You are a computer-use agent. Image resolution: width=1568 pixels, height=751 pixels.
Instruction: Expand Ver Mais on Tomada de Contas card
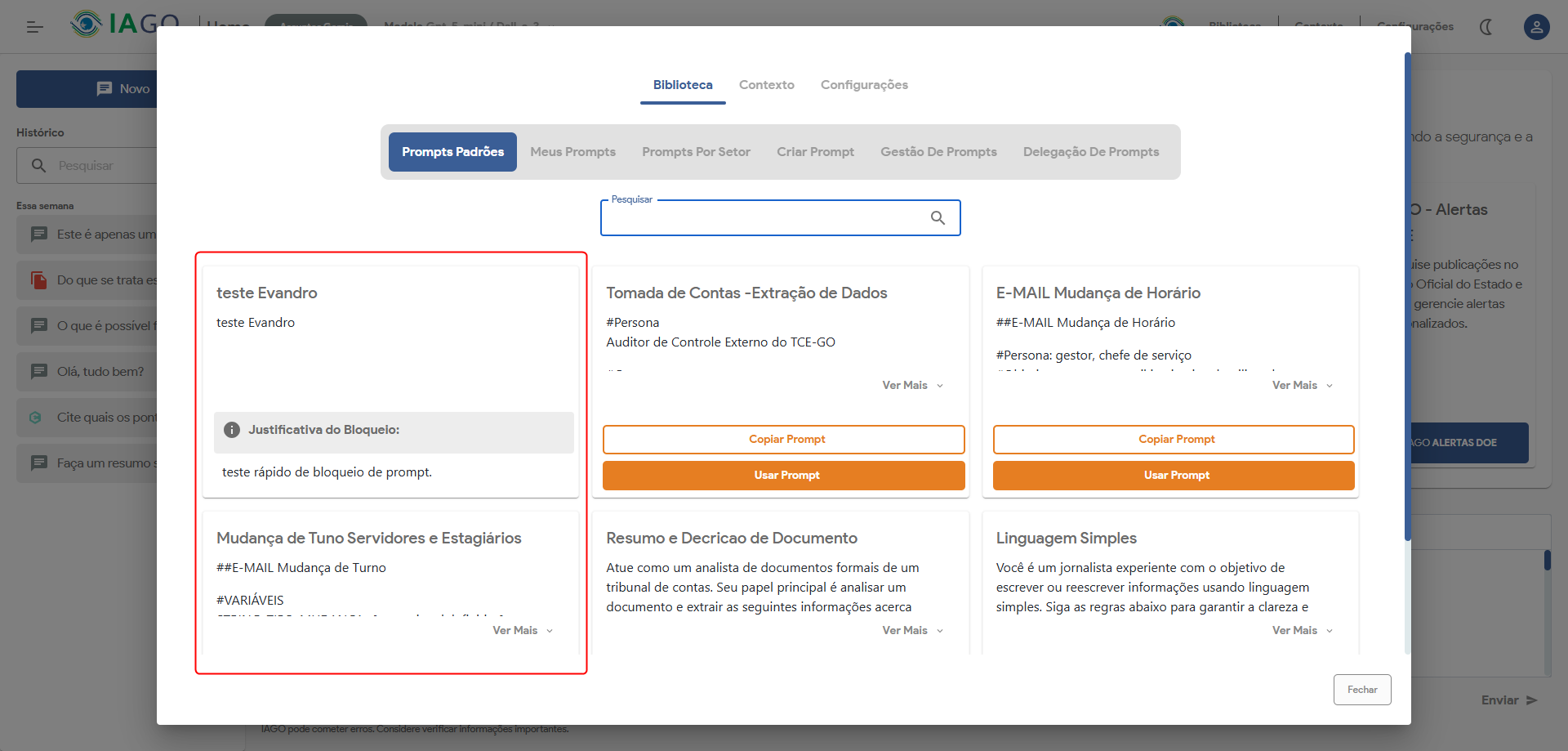click(x=912, y=386)
